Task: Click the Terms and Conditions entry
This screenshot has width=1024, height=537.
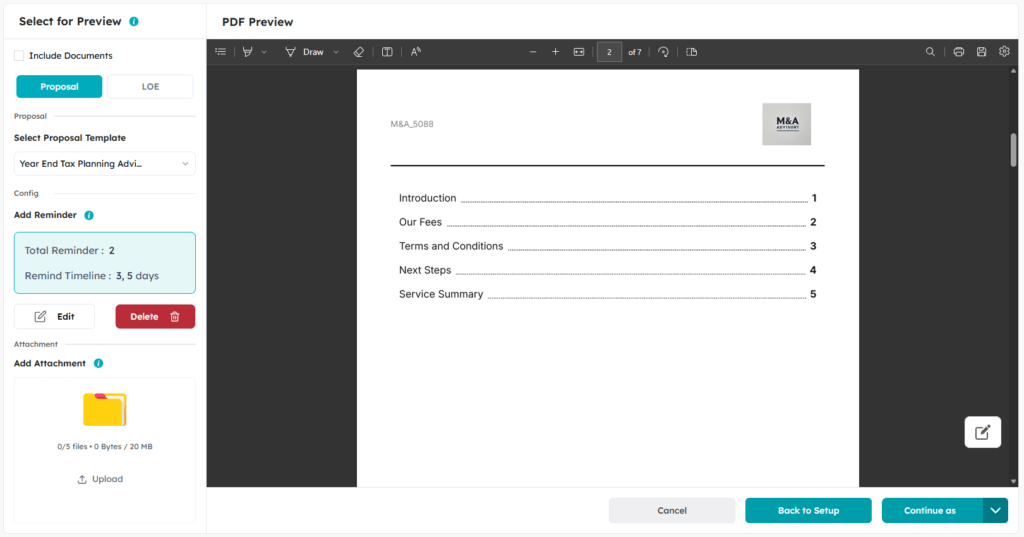Action: pyautogui.click(x=607, y=246)
